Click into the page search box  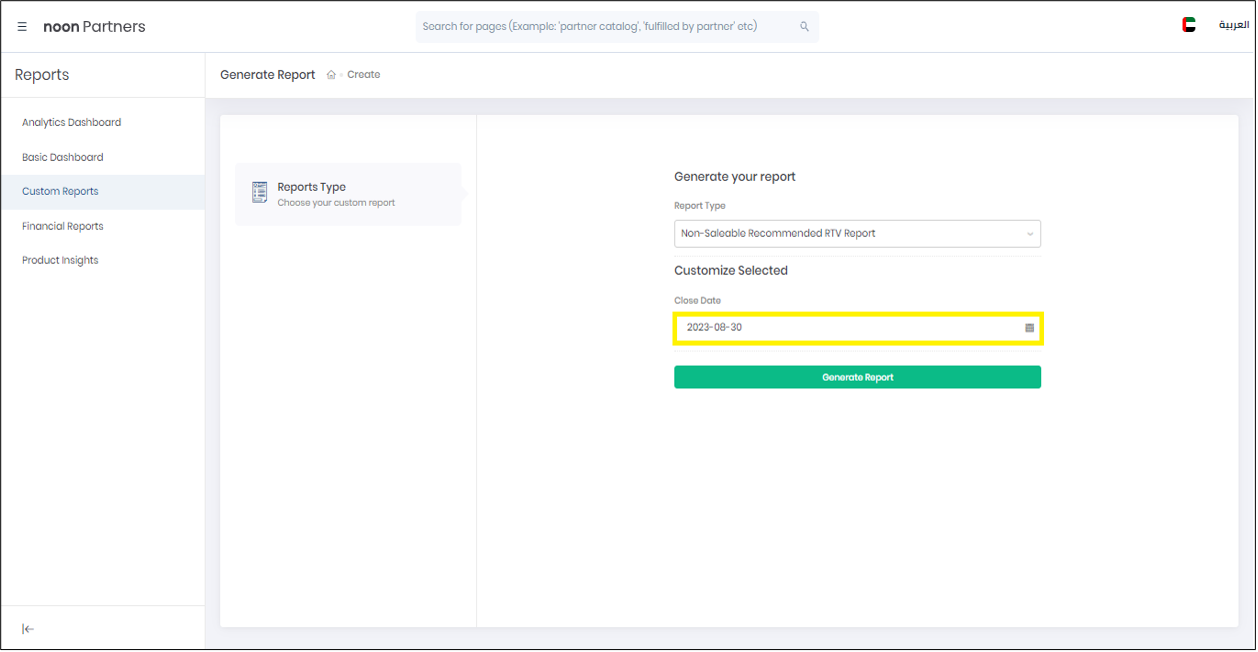point(605,27)
